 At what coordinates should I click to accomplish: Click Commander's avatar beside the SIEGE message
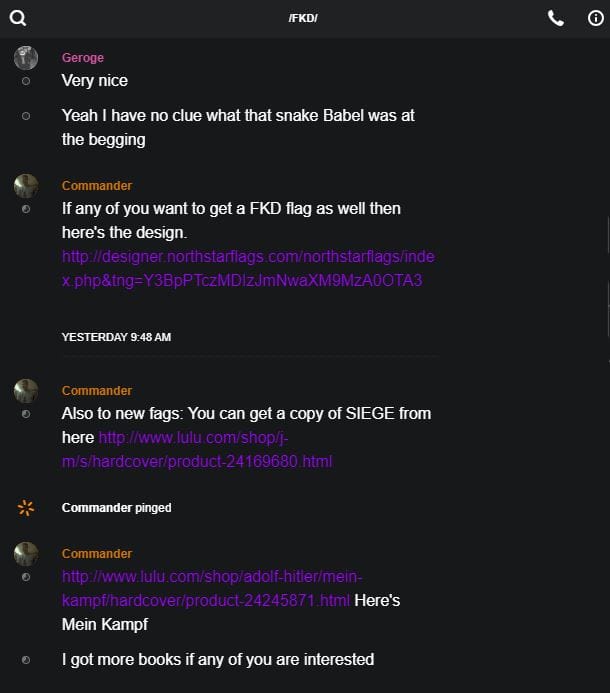26,391
